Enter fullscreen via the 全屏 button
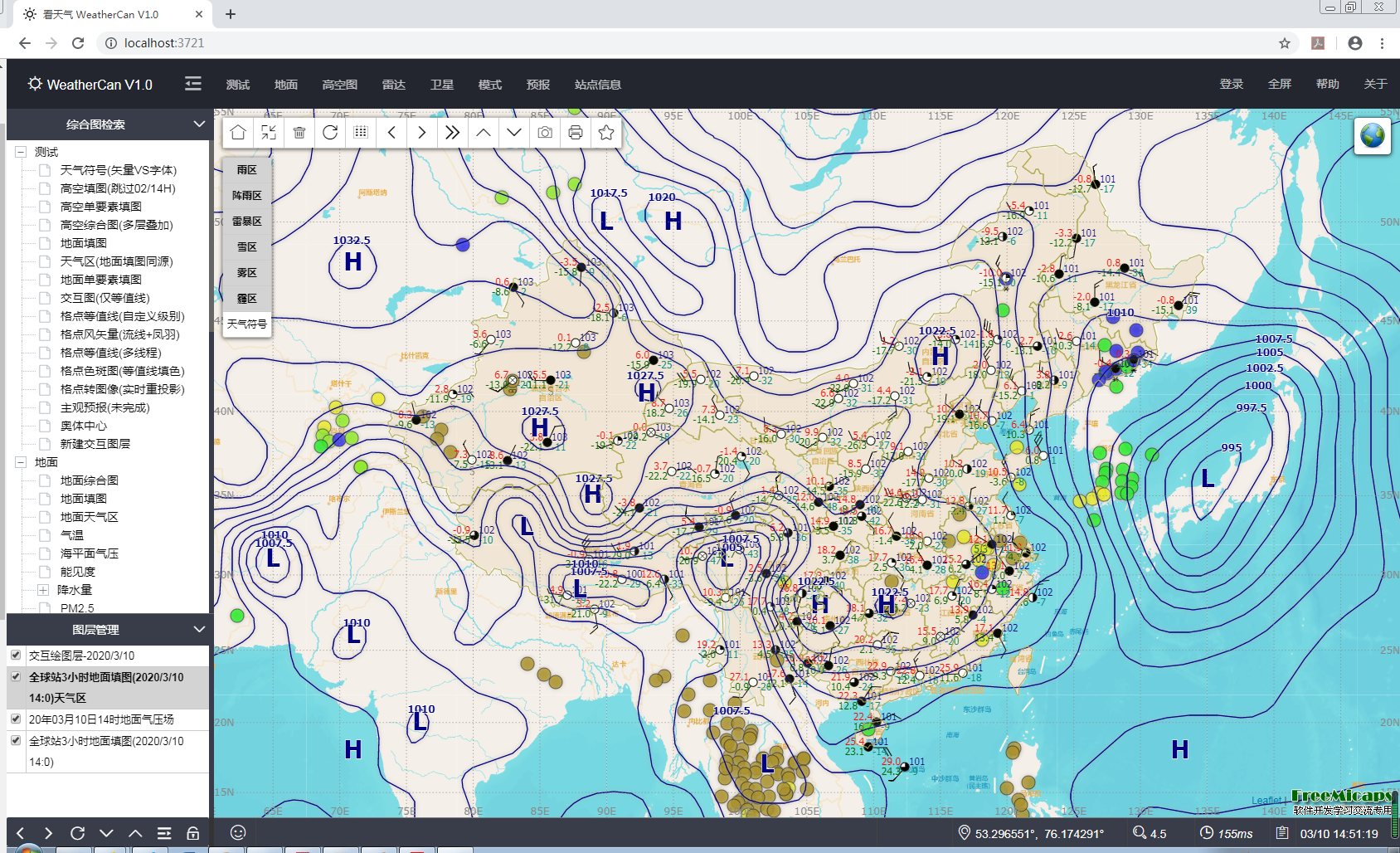This screenshot has width=1400, height=853. (x=1279, y=84)
